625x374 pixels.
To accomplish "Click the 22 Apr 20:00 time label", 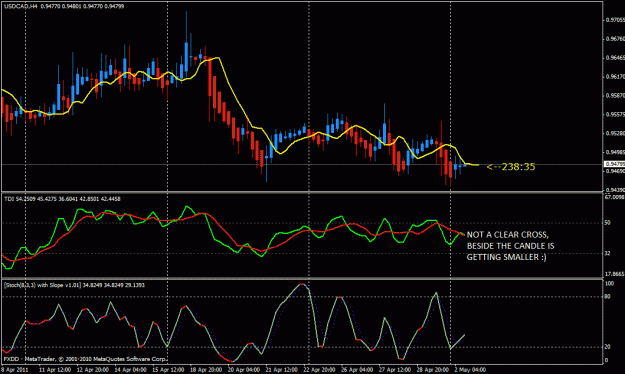I will (x=319, y=370).
